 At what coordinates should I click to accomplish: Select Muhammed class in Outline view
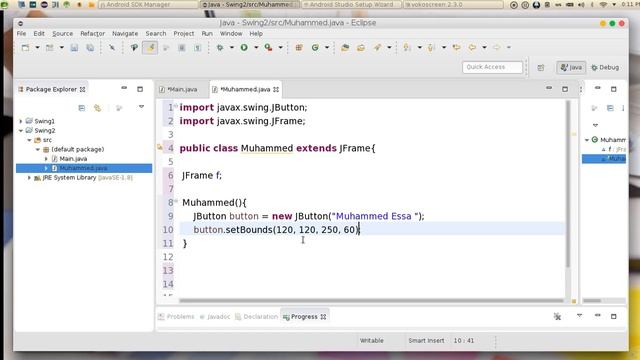tap(610, 140)
